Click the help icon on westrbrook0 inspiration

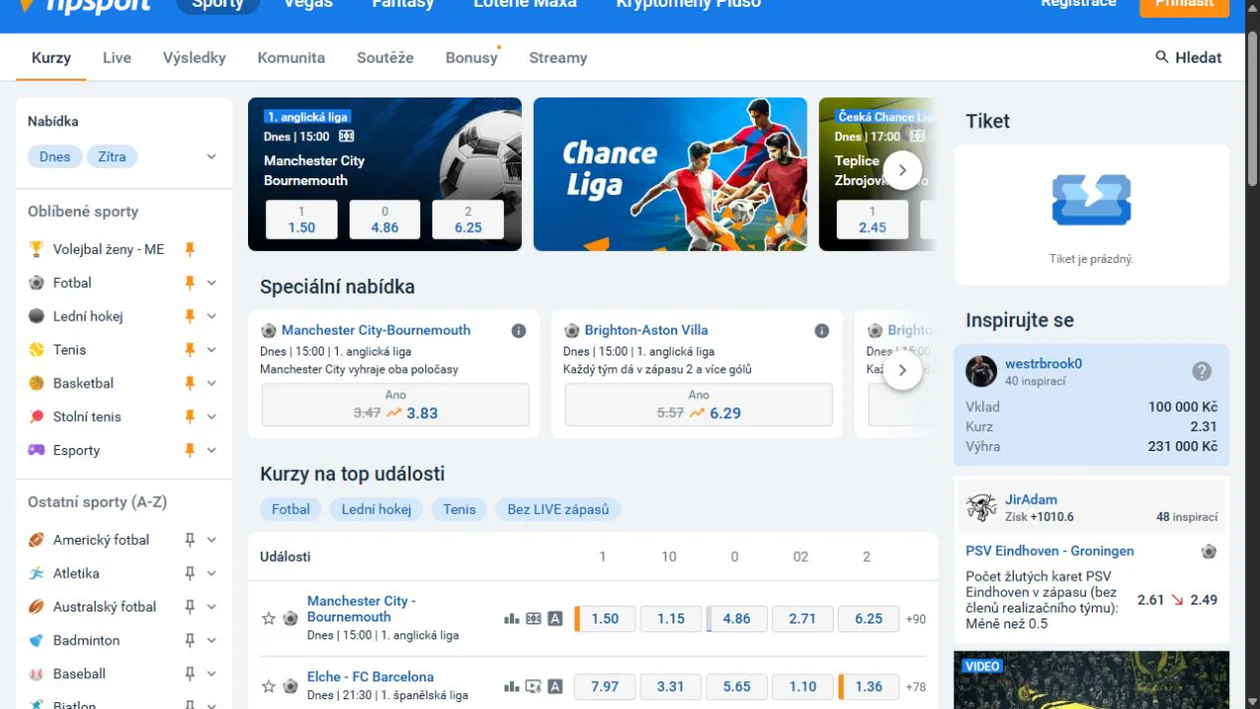1202,371
